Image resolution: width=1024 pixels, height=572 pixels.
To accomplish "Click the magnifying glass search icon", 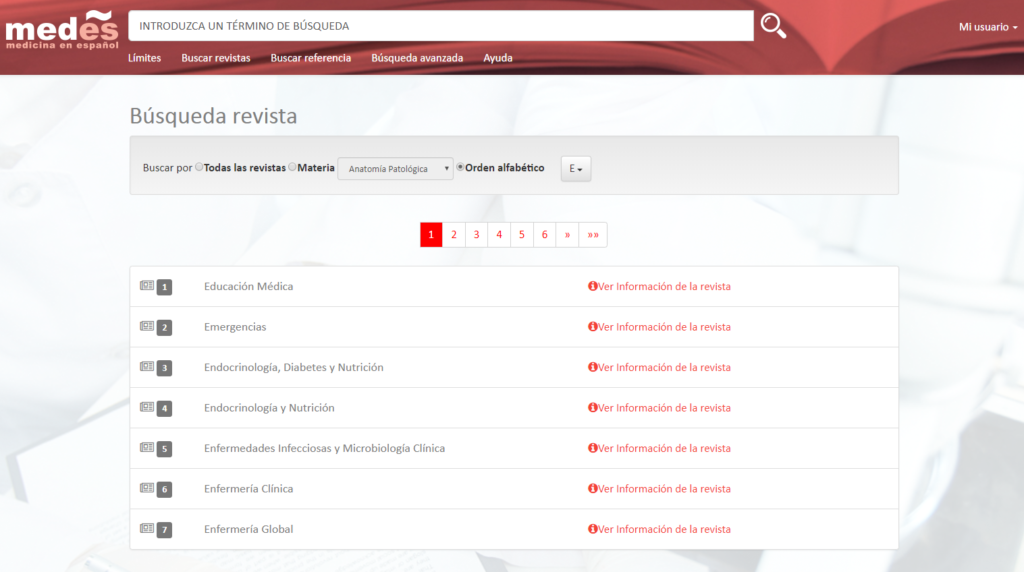I will point(773,26).
